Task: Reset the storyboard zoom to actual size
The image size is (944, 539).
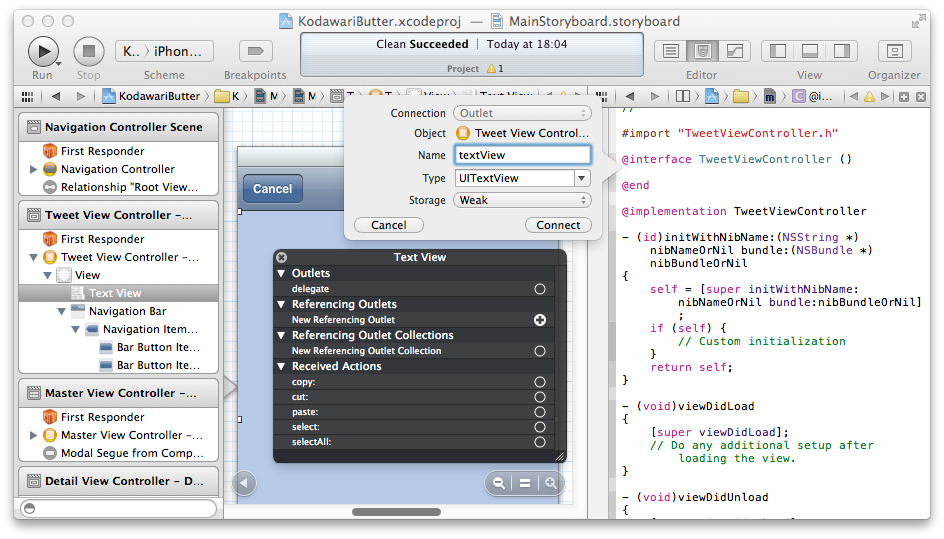Action: click(x=525, y=483)
